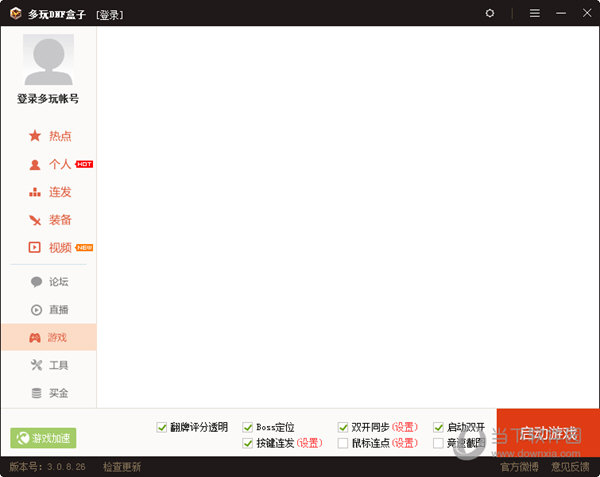Open the 直播 section

point(59,310)
